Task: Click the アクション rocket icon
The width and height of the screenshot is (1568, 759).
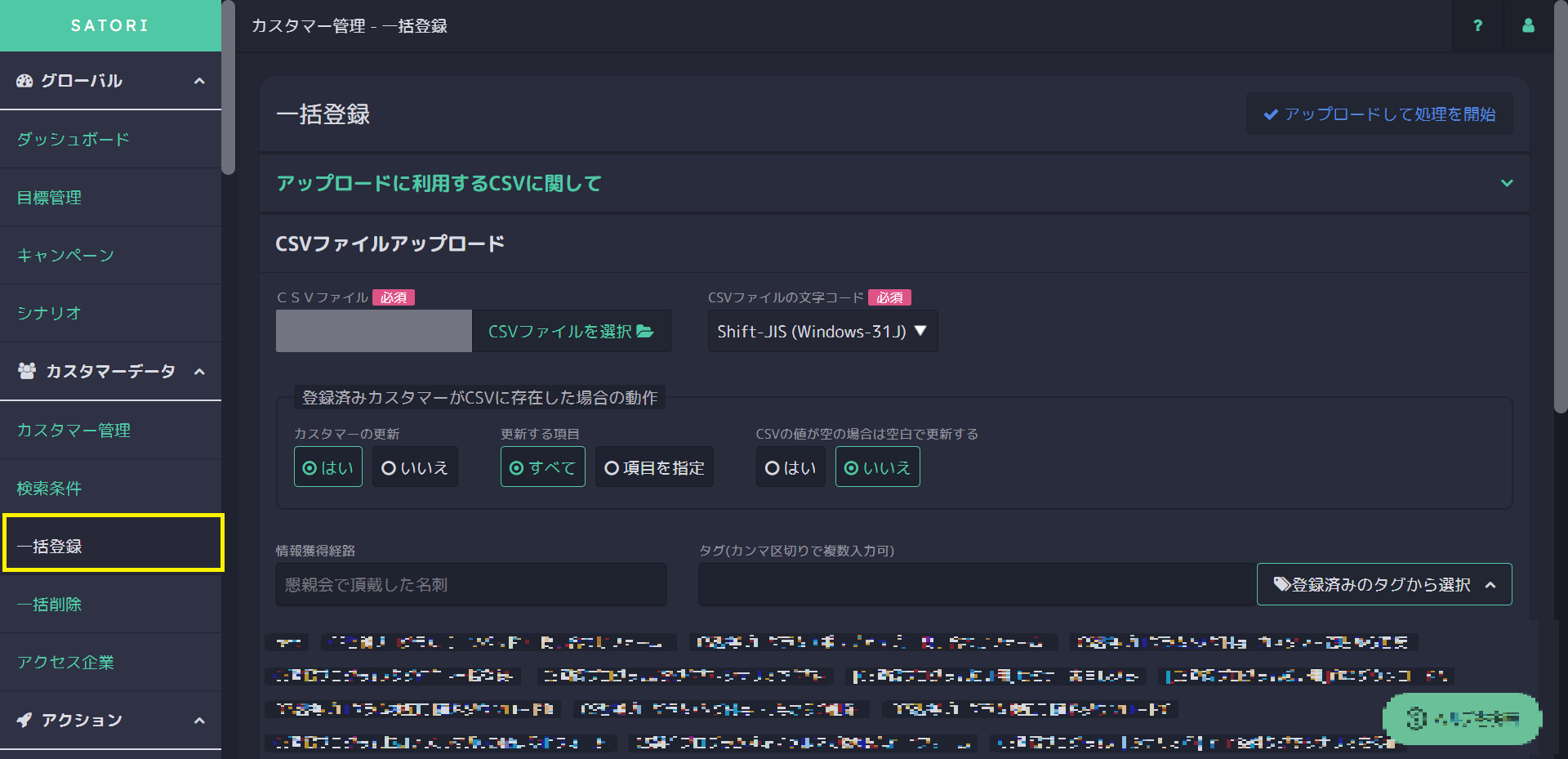Action: 24,720
